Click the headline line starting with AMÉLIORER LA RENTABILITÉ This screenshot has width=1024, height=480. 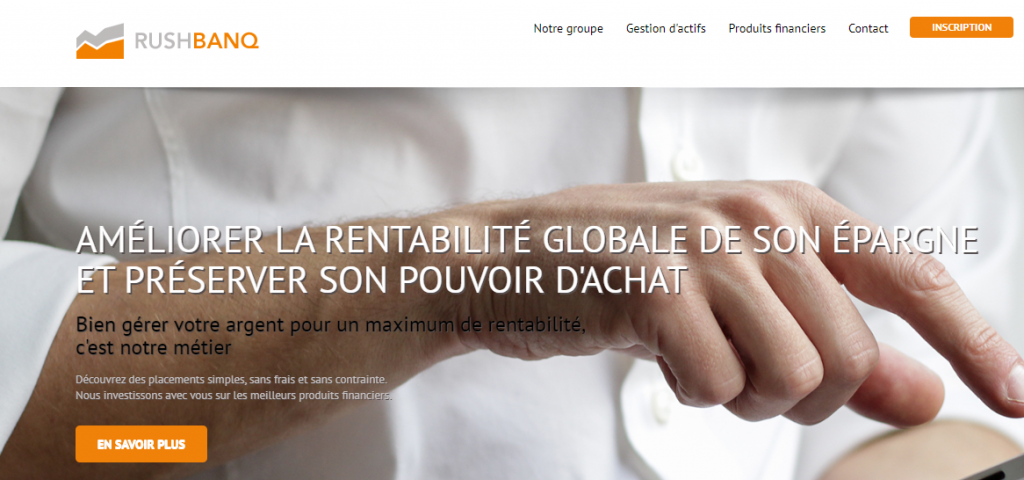(528, 240)
